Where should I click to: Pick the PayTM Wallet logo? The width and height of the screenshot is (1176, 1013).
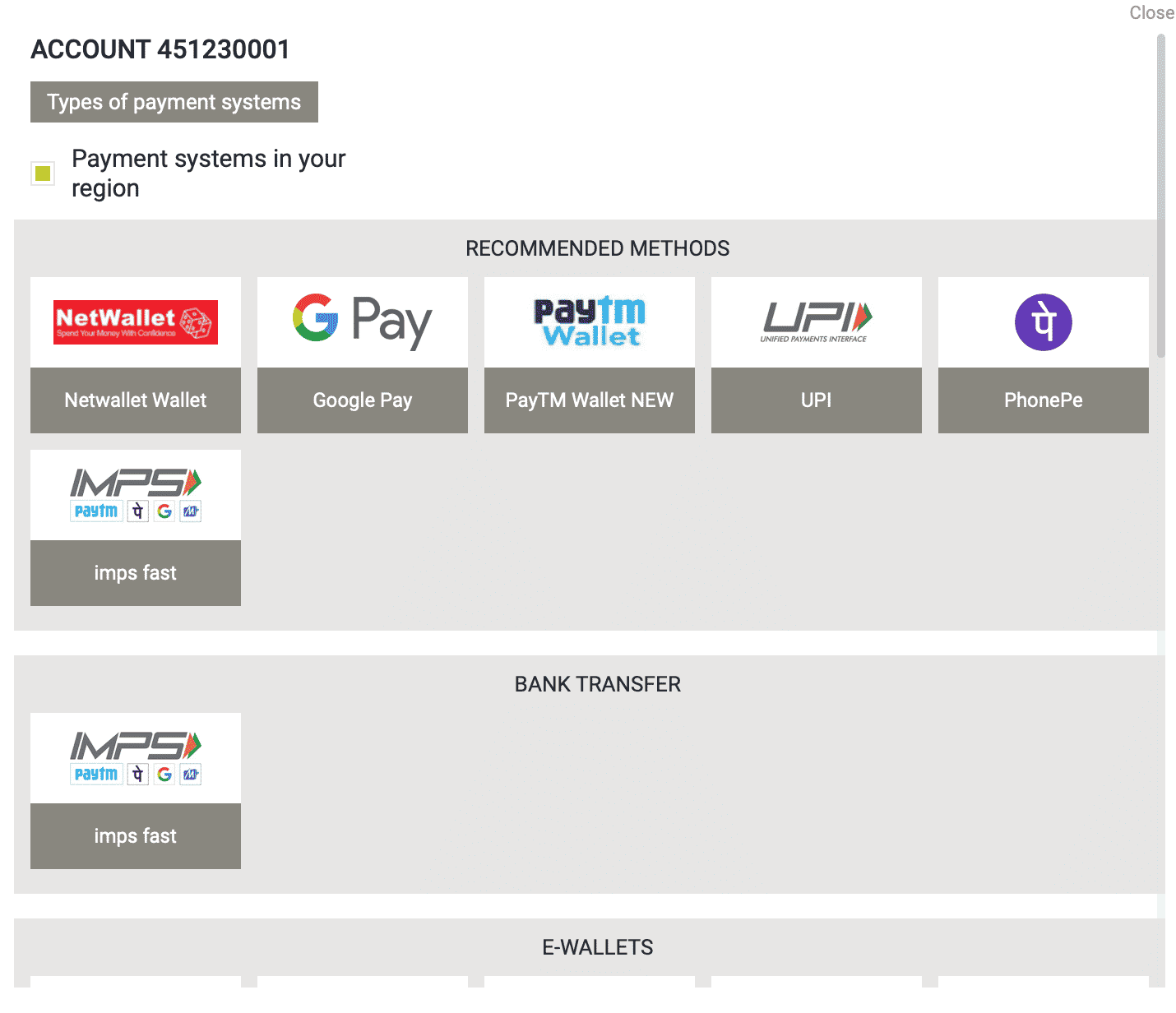point(590,322)
